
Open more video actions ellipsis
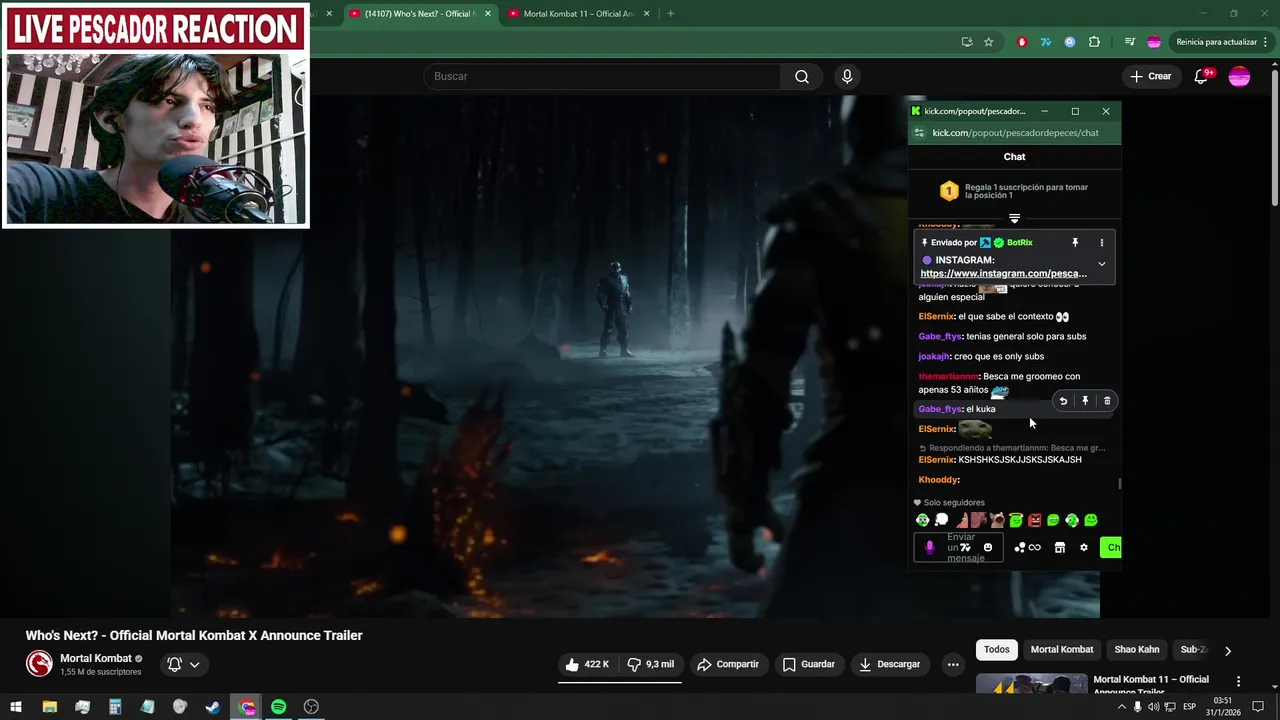pyautogui.click(x=953, y=664)
